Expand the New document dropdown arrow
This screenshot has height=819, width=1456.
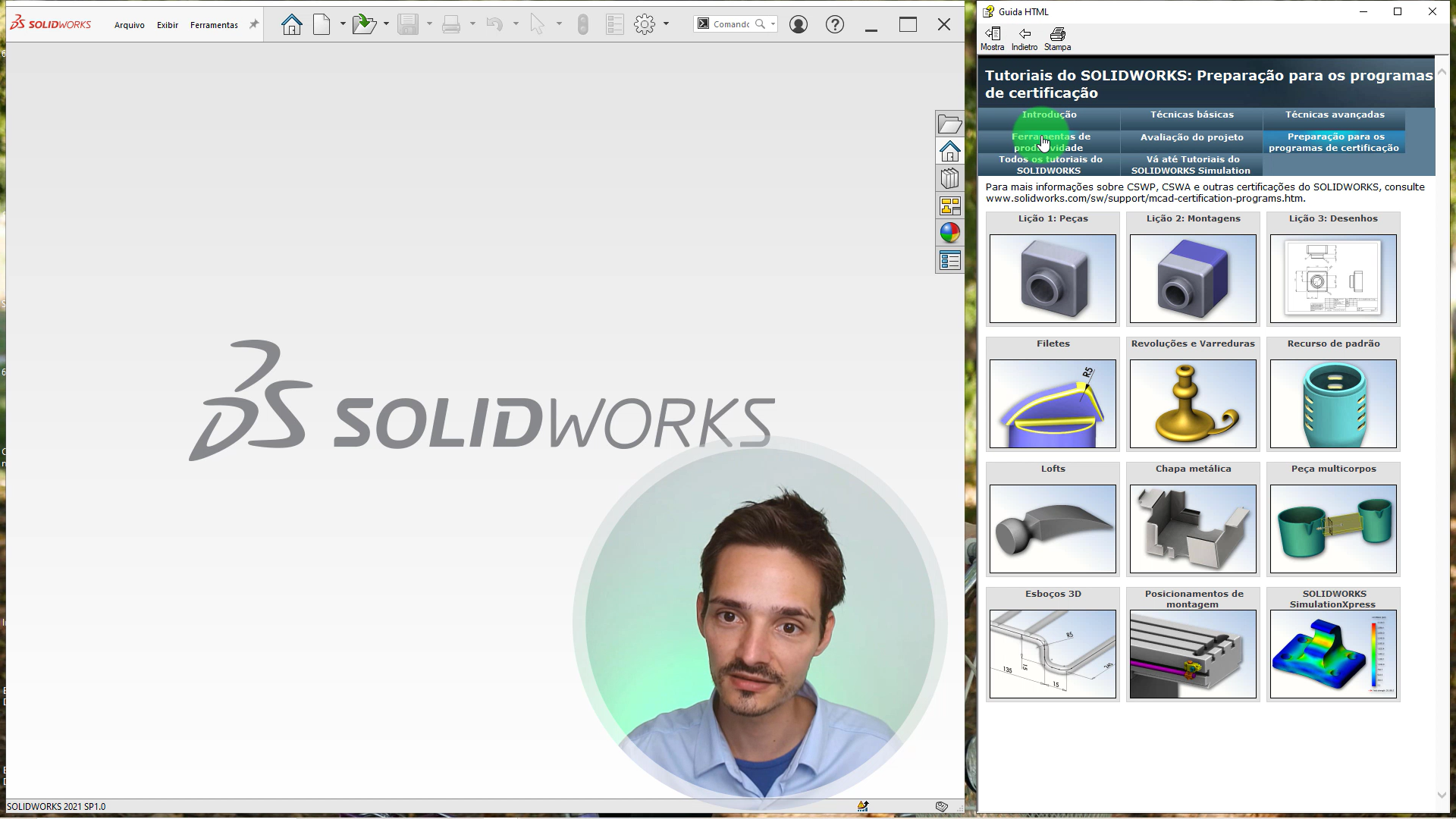coord(343,25)
